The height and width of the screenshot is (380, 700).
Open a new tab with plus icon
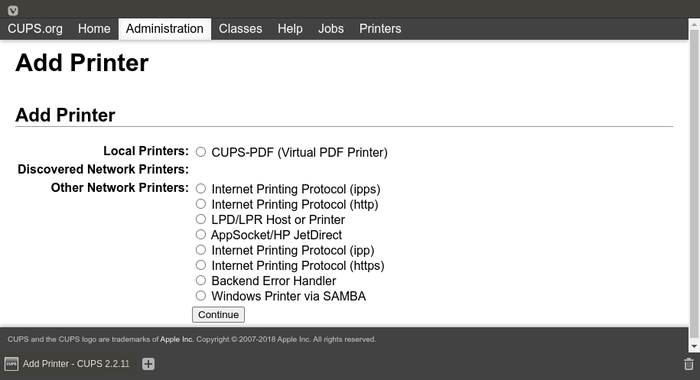click(x=148, y=364)
